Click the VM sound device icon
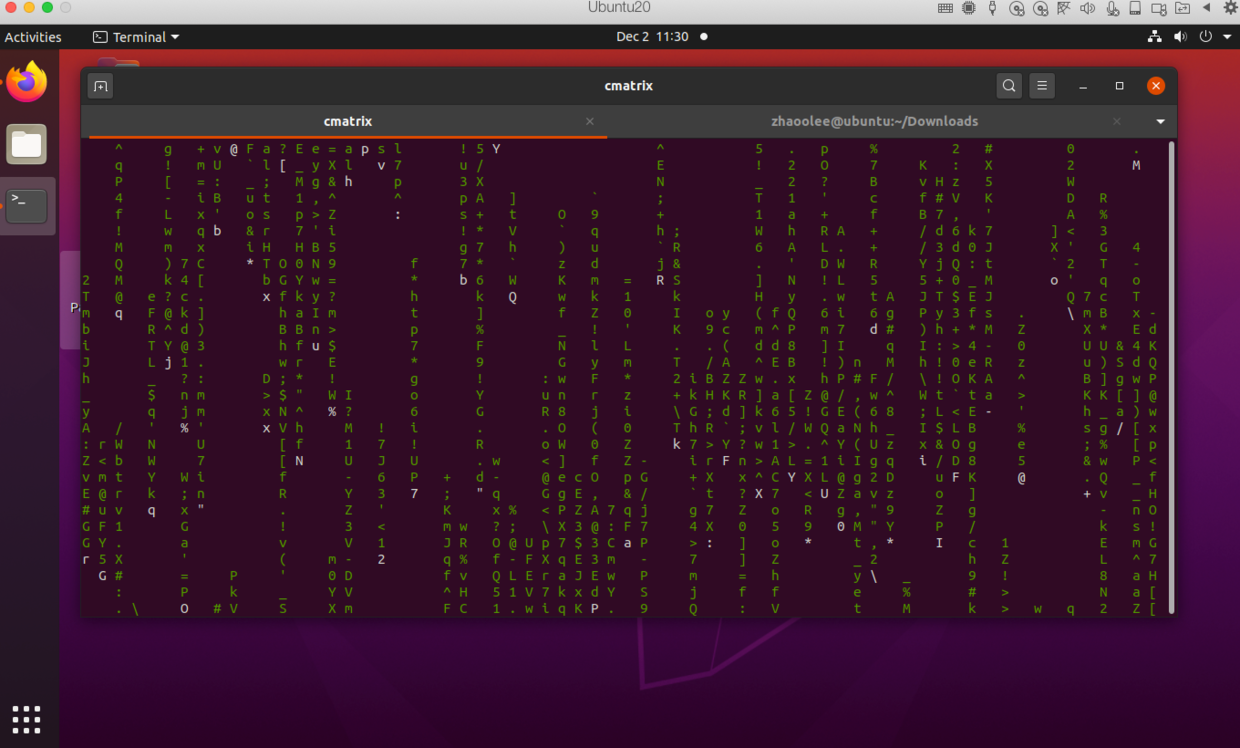Image resolution: width=1240 pixels, height=748 pixels. pyautogui.click(x=1087, y=8)
